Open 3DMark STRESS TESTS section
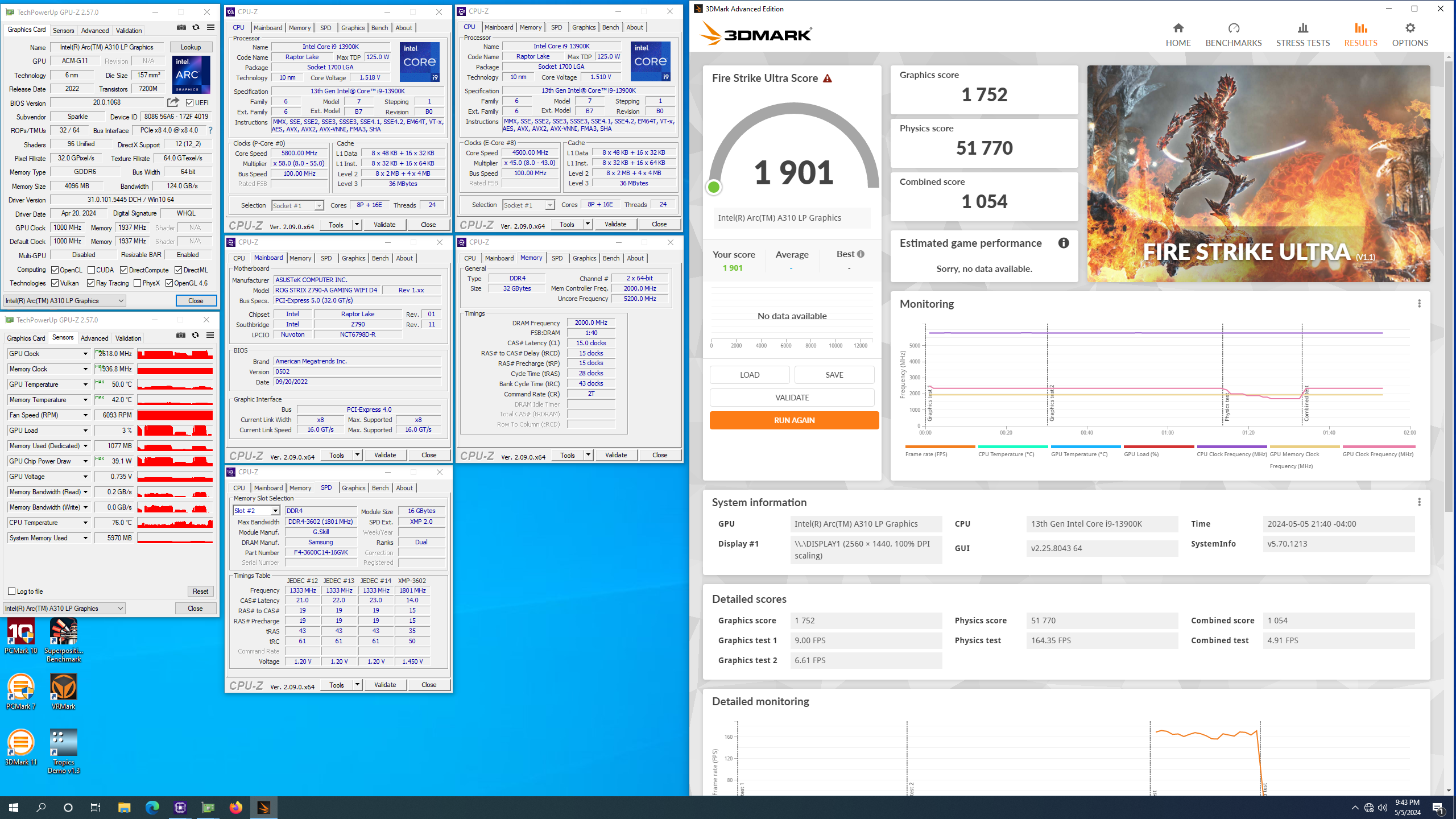 1302,35
